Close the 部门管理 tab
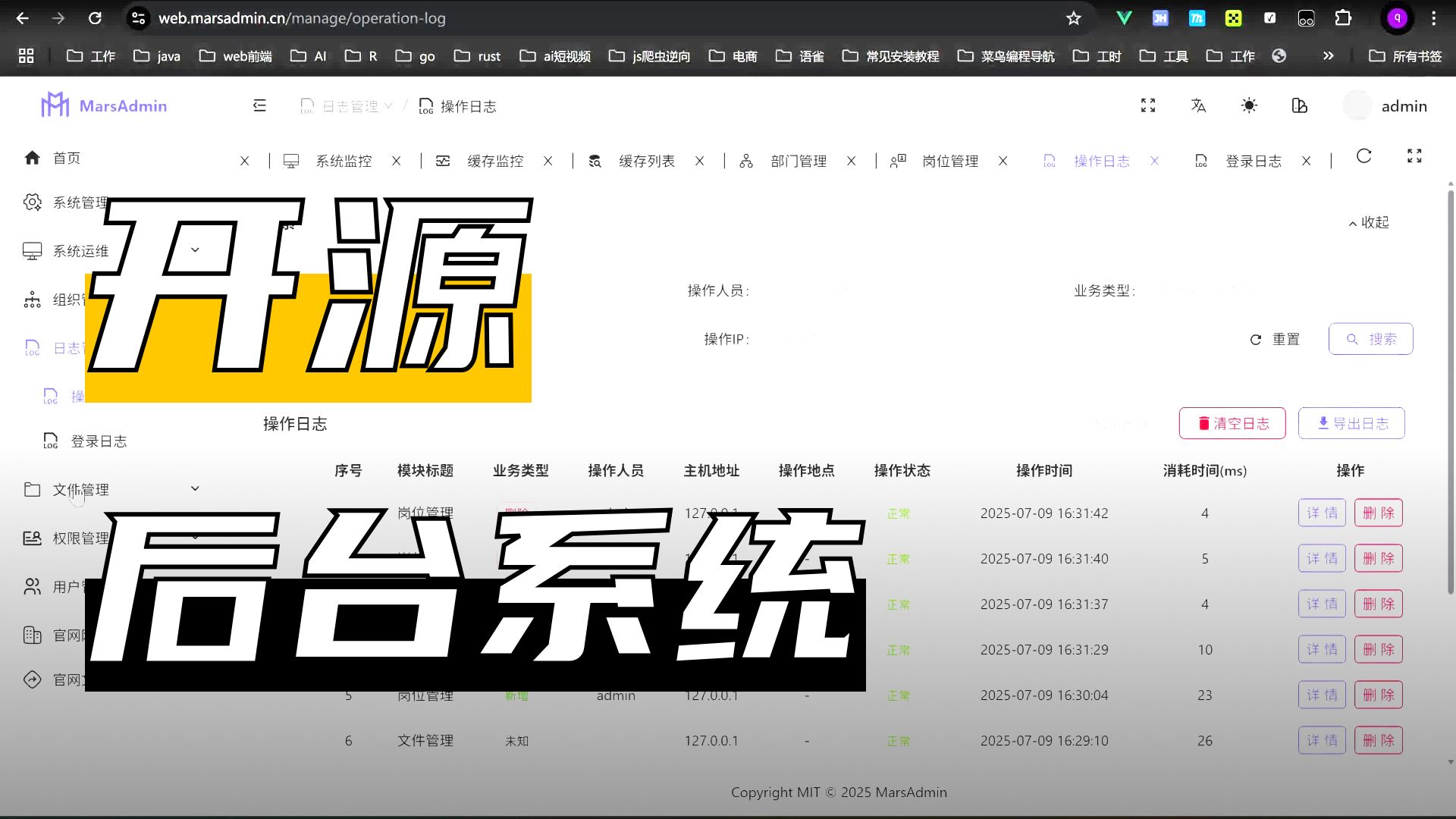The width and height of the screenshot is (1456, 819). pos(851,161)
